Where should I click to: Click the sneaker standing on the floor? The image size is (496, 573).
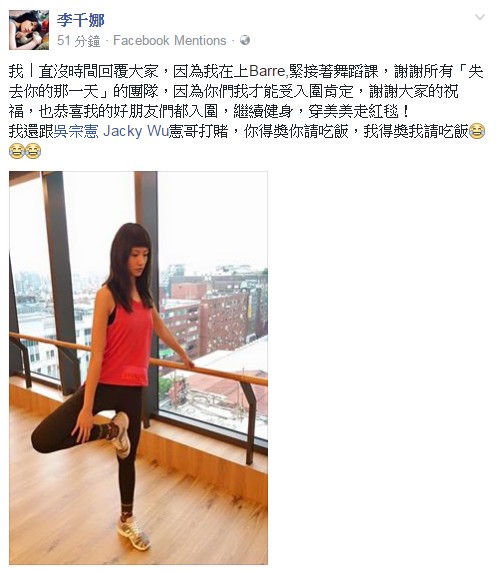click(x=134, y=533)
